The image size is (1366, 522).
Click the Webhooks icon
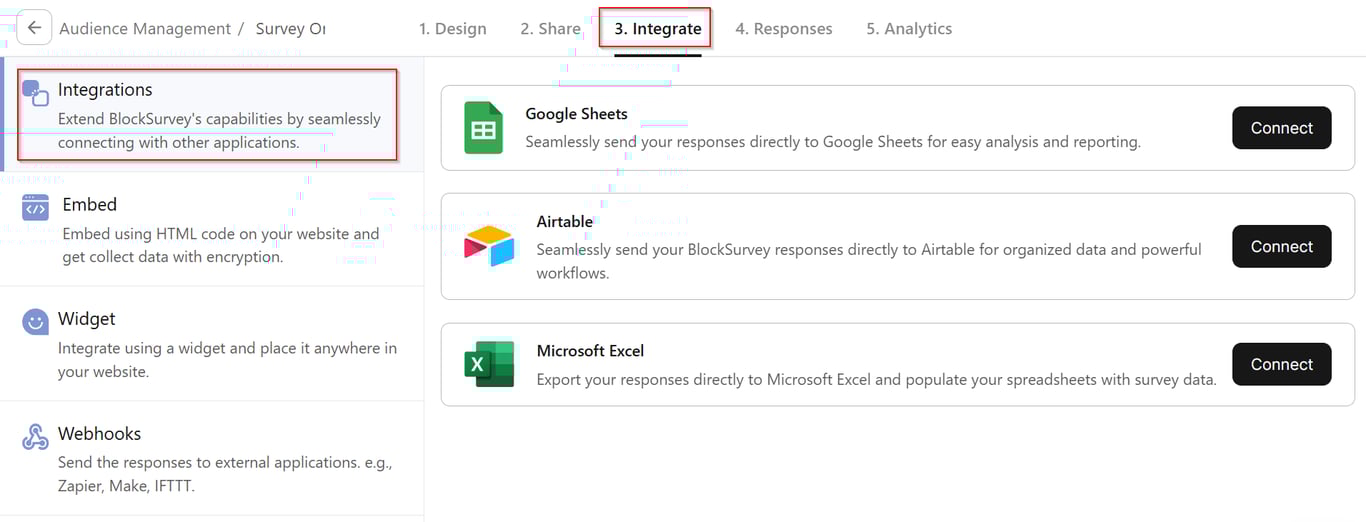35,437
